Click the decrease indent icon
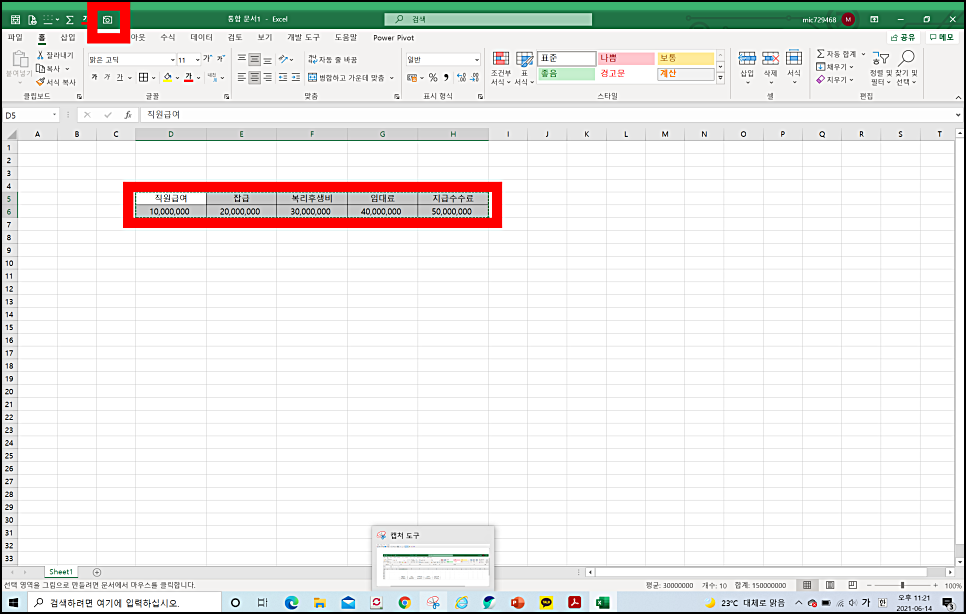The height and width of the screenshot is (614, 966). pyautogui.click(x=283, y=78)
